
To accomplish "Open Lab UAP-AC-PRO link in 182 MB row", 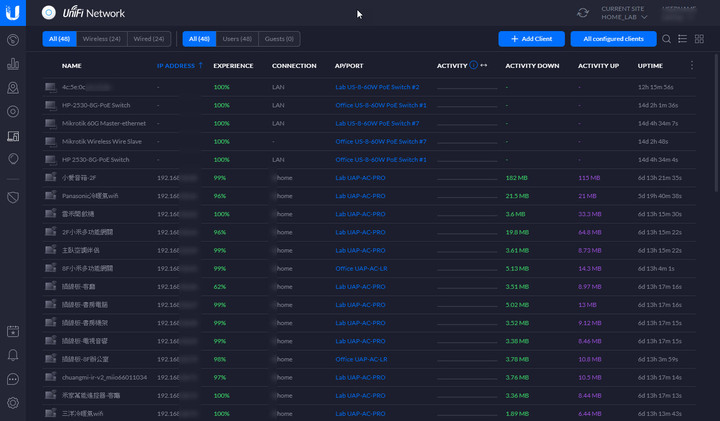I will pos(360,178).
